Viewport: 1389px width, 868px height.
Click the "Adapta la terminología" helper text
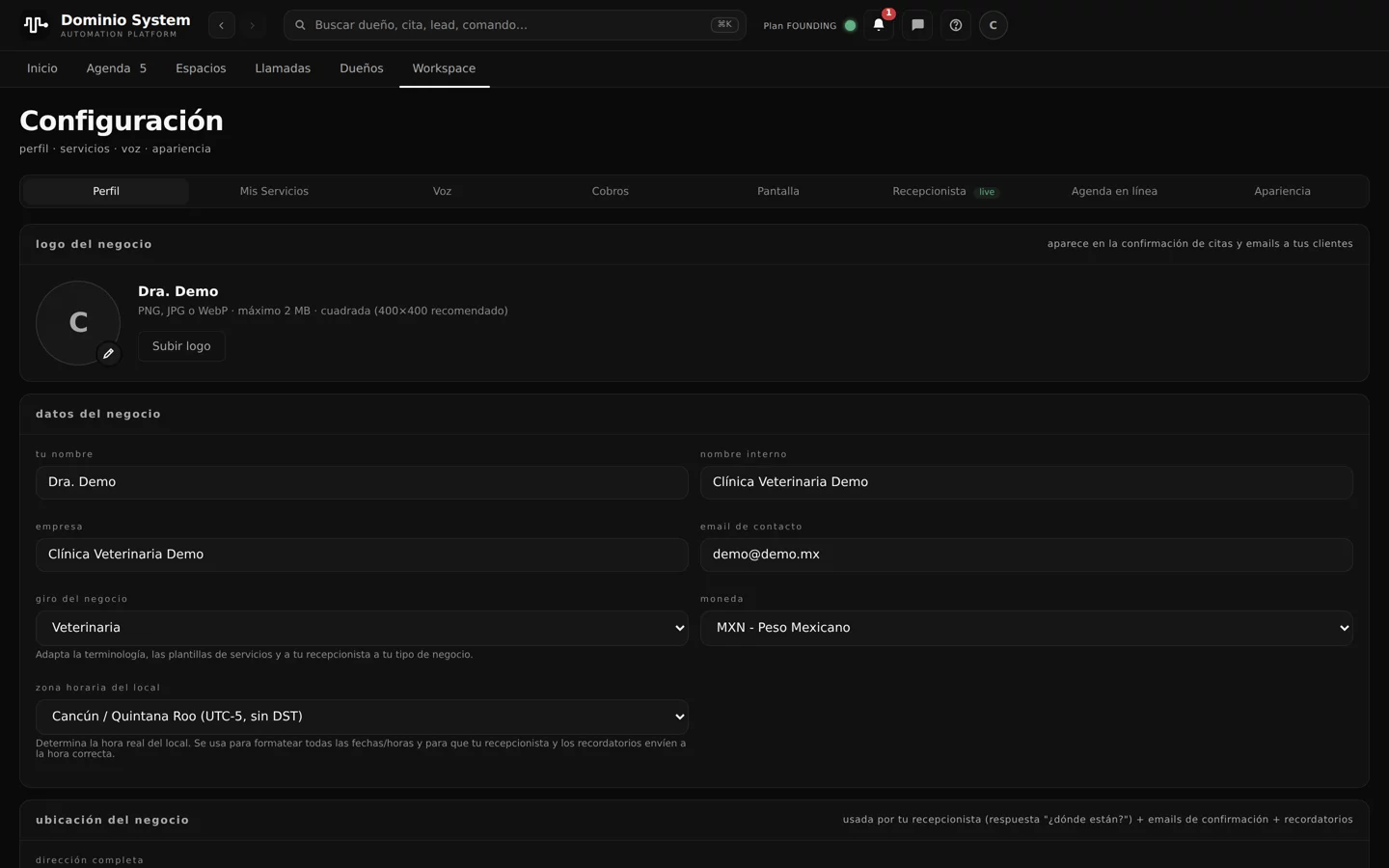[255, 655]
